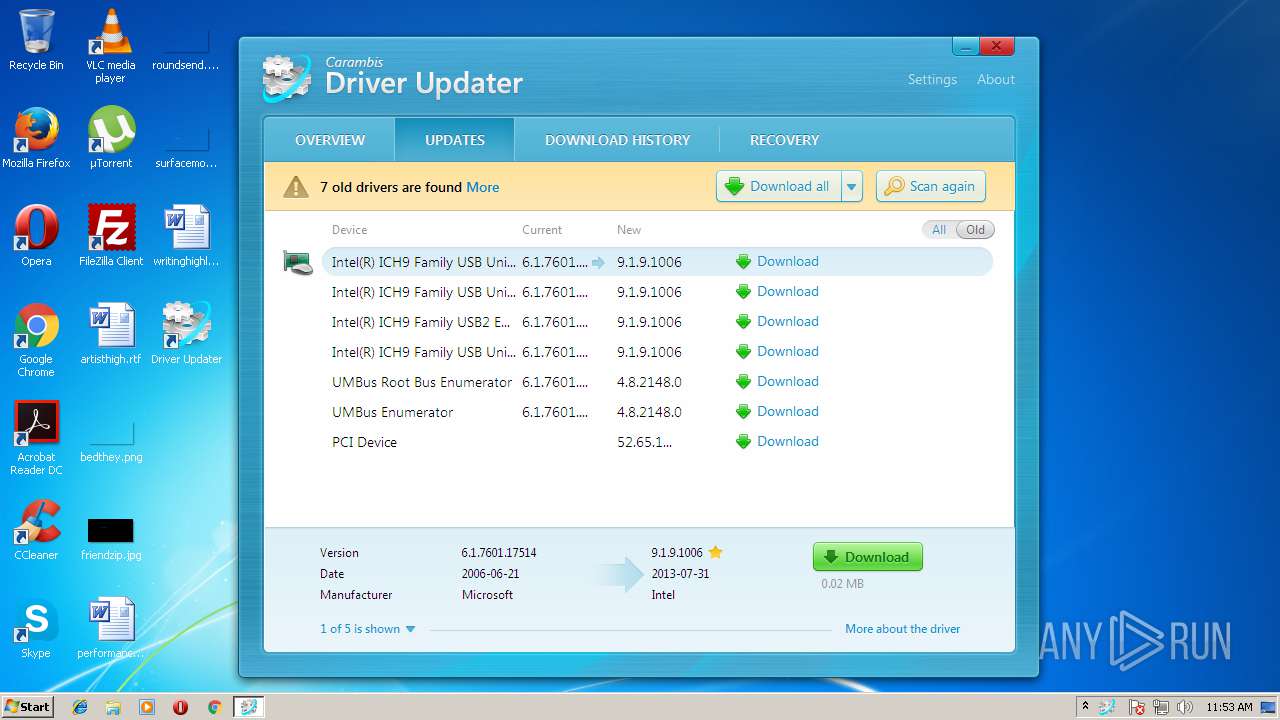
Task: Open Google Chrome desktop shortcut
Action: (x=36, y=340)
